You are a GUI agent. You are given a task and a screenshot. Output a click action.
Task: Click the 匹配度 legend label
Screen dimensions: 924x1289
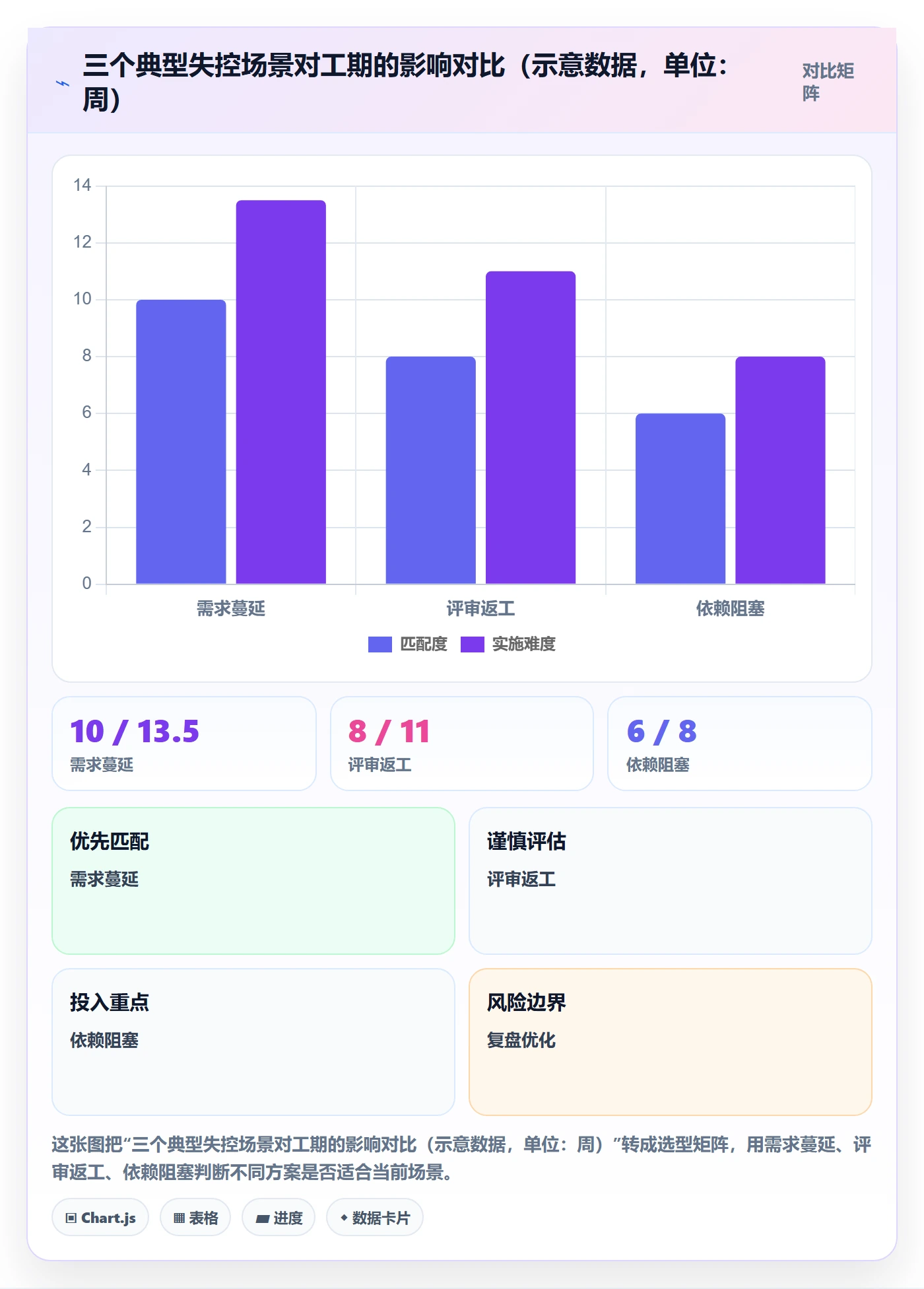[x=424, y=644]
